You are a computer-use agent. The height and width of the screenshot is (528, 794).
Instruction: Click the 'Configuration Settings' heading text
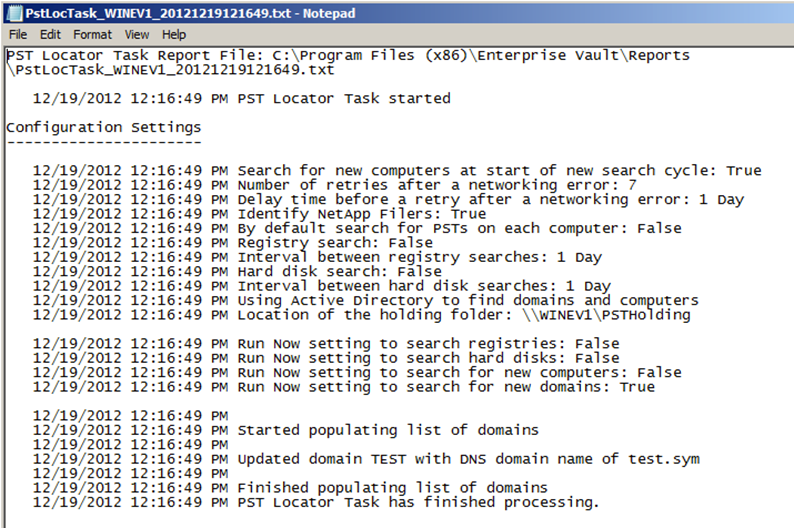tap(103, 127)
